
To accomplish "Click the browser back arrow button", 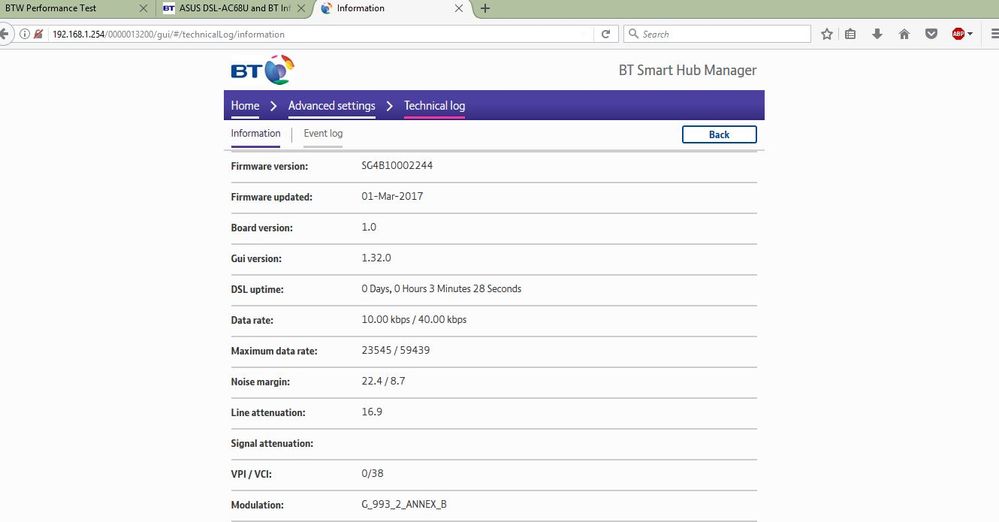I will [4, 34].
